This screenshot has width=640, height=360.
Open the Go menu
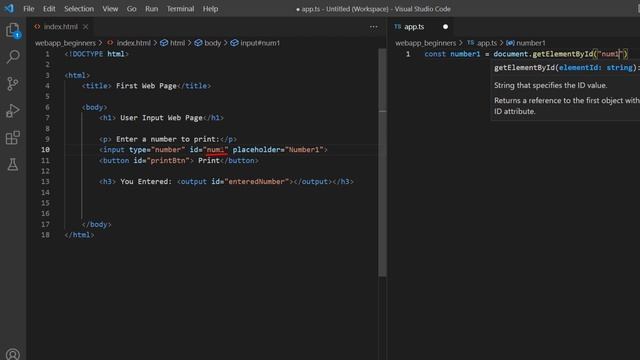(131, 9)
